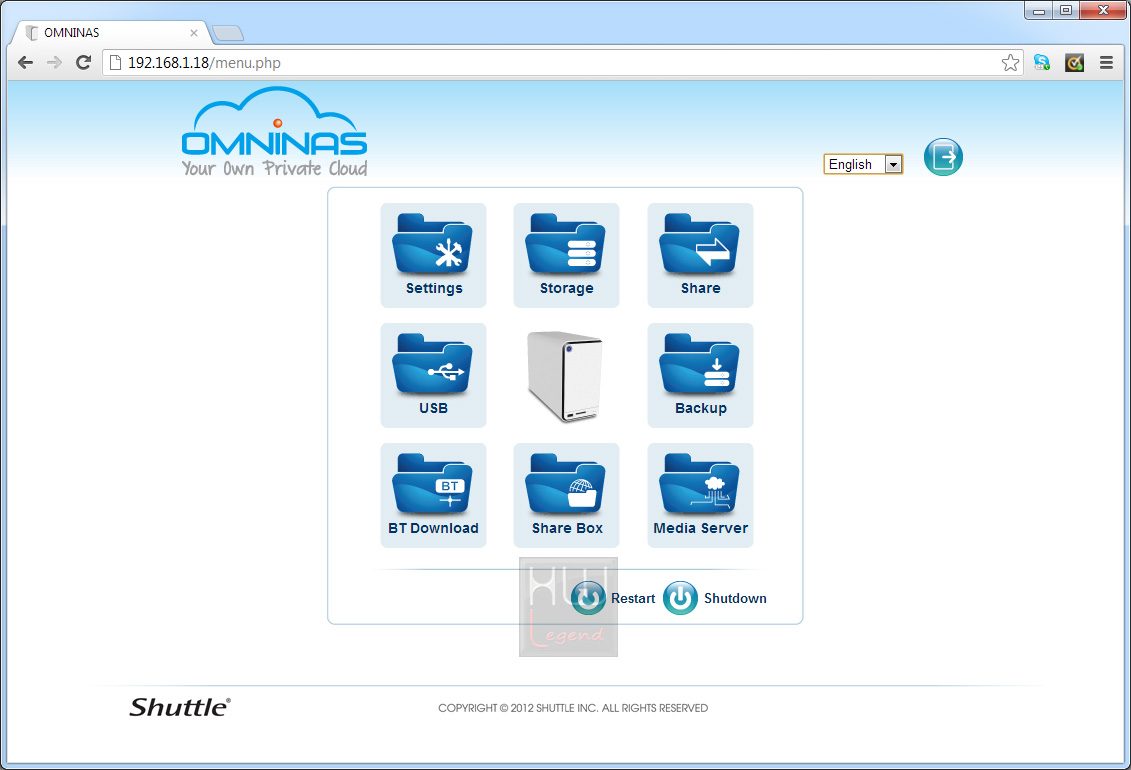The height and width of the screenshot is (770, 1131).
Task: Expand the English language dropdown
Action: point(863,164)
